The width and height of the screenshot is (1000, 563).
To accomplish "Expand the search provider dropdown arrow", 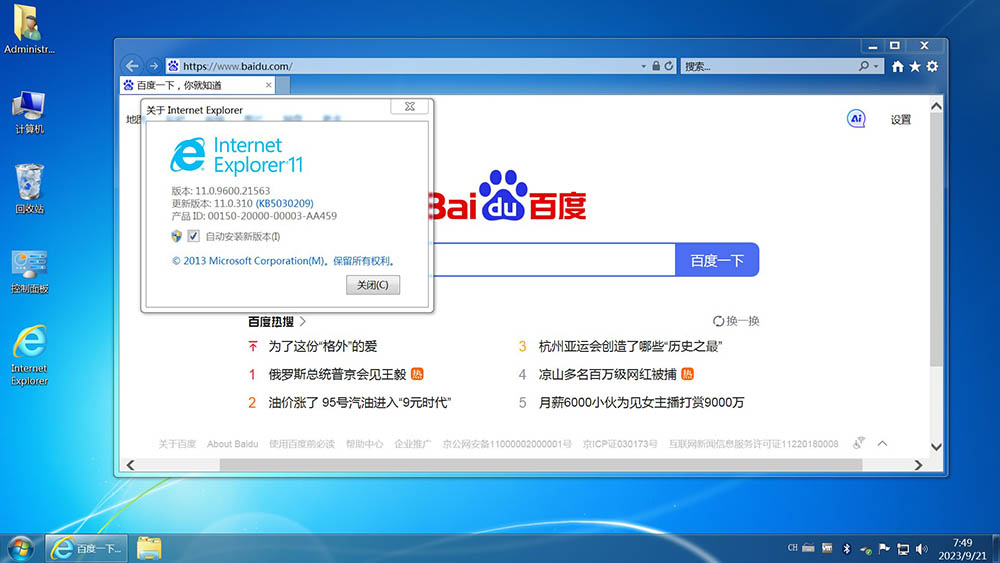I will [877, 66].
